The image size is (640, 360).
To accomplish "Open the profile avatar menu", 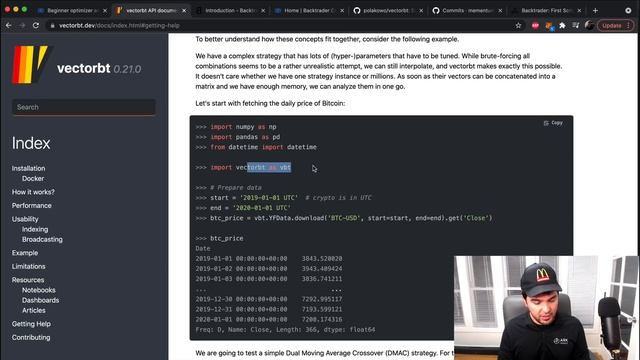I will point(589,25).
